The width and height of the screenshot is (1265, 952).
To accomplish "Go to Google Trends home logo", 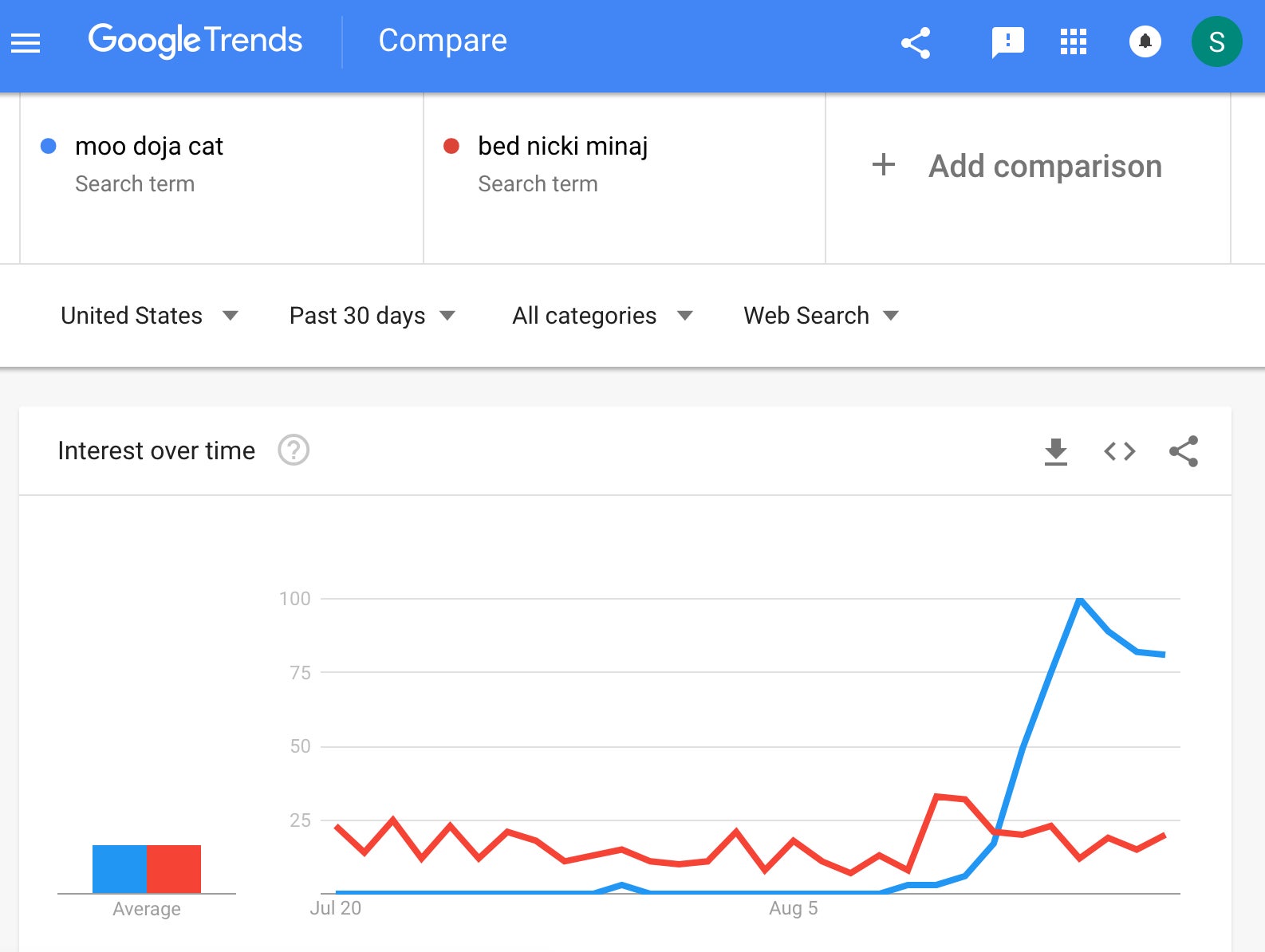I will [195, 41].
